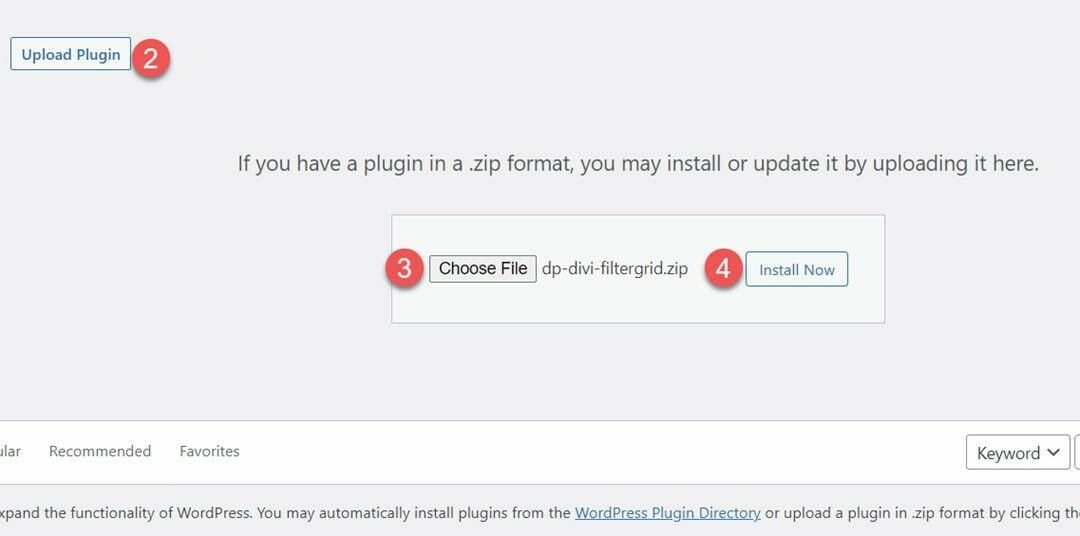Switch to the Recommended tab
The height and width of the screenshot is (536, 1080).
[100, 451]
